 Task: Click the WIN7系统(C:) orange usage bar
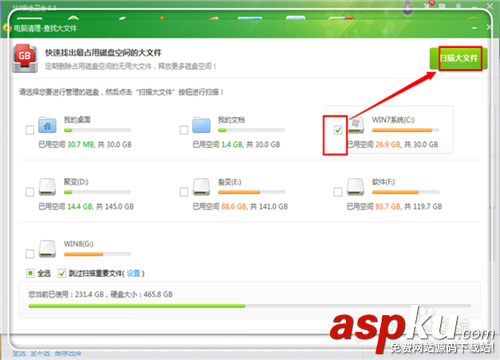(405, 130)
